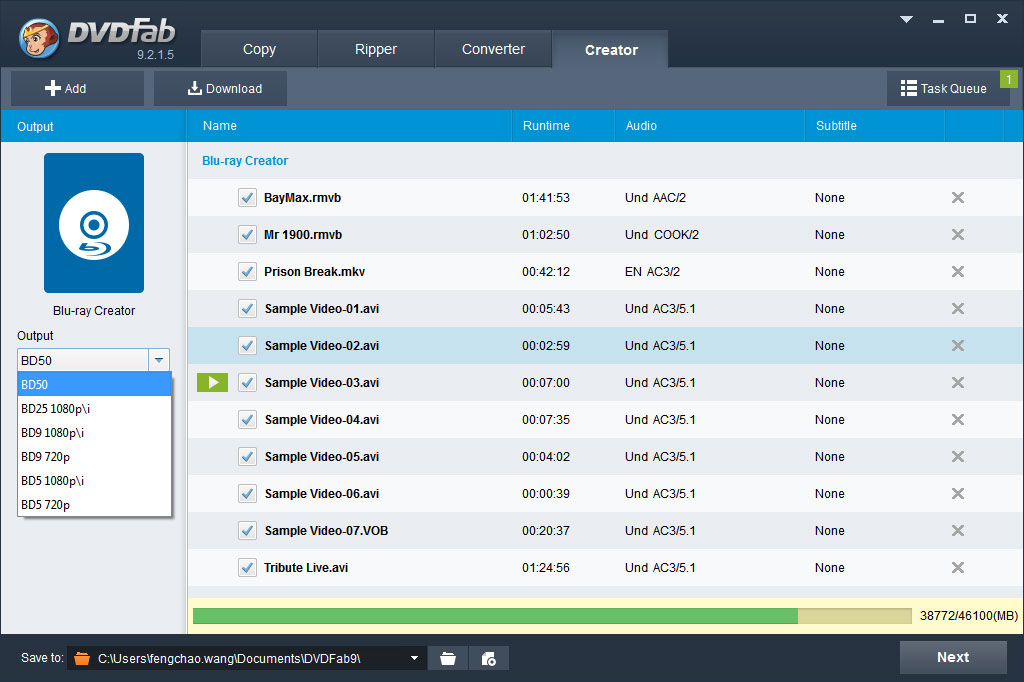Screen dimensions: 1024x682
Task: Deselect Sample Video-07.VOB checkbox
Action: (x=247, y=531)
